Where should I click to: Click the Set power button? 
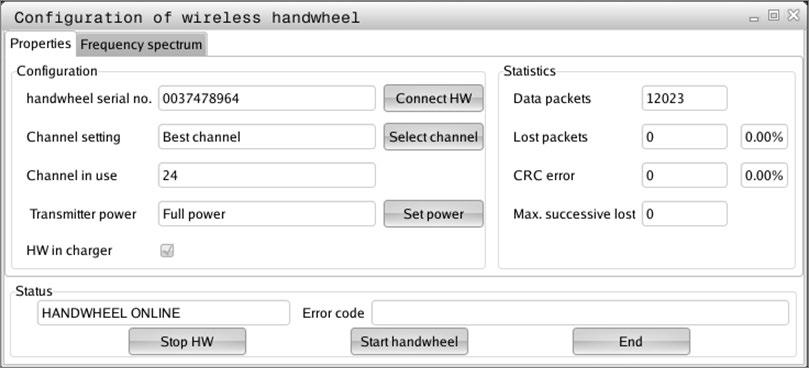click(x=433, y=214)
